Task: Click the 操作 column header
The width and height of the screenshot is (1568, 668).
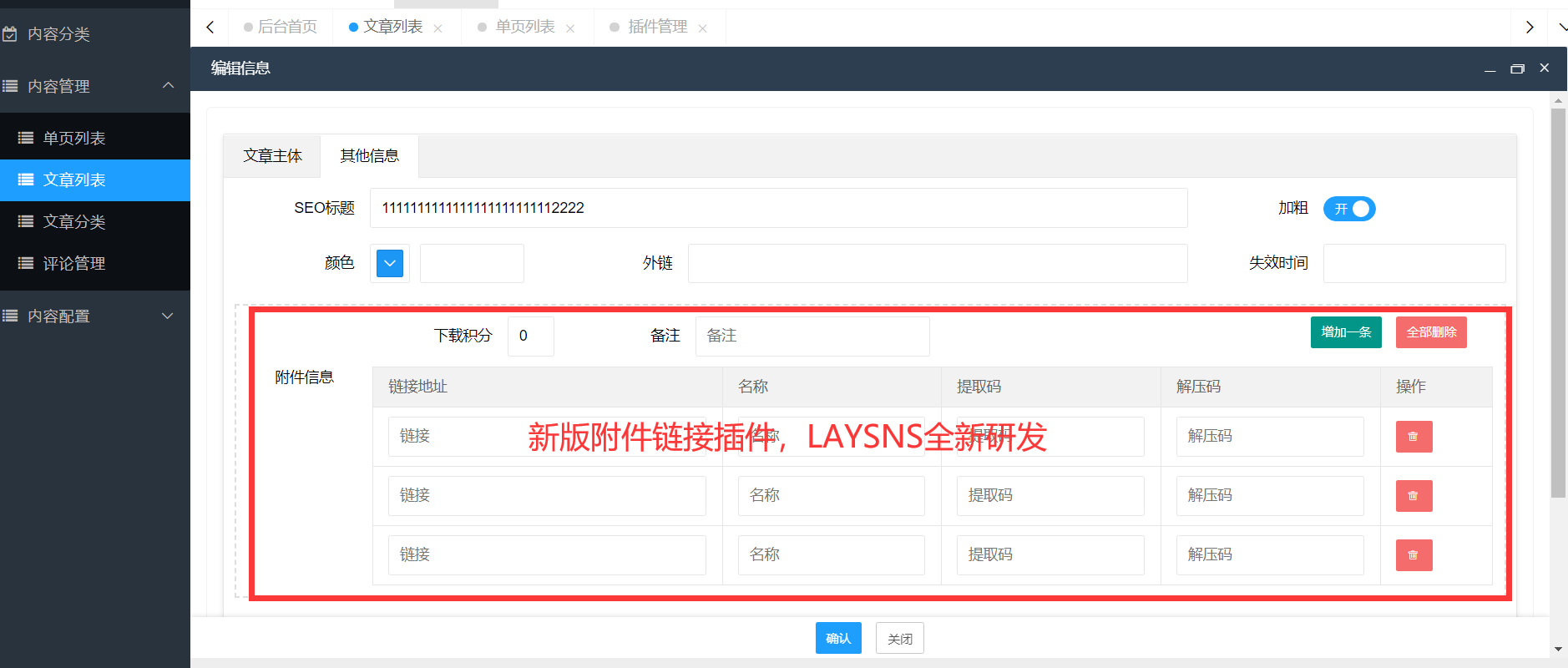Action: pyautogui.click(x=1436, y=387)
